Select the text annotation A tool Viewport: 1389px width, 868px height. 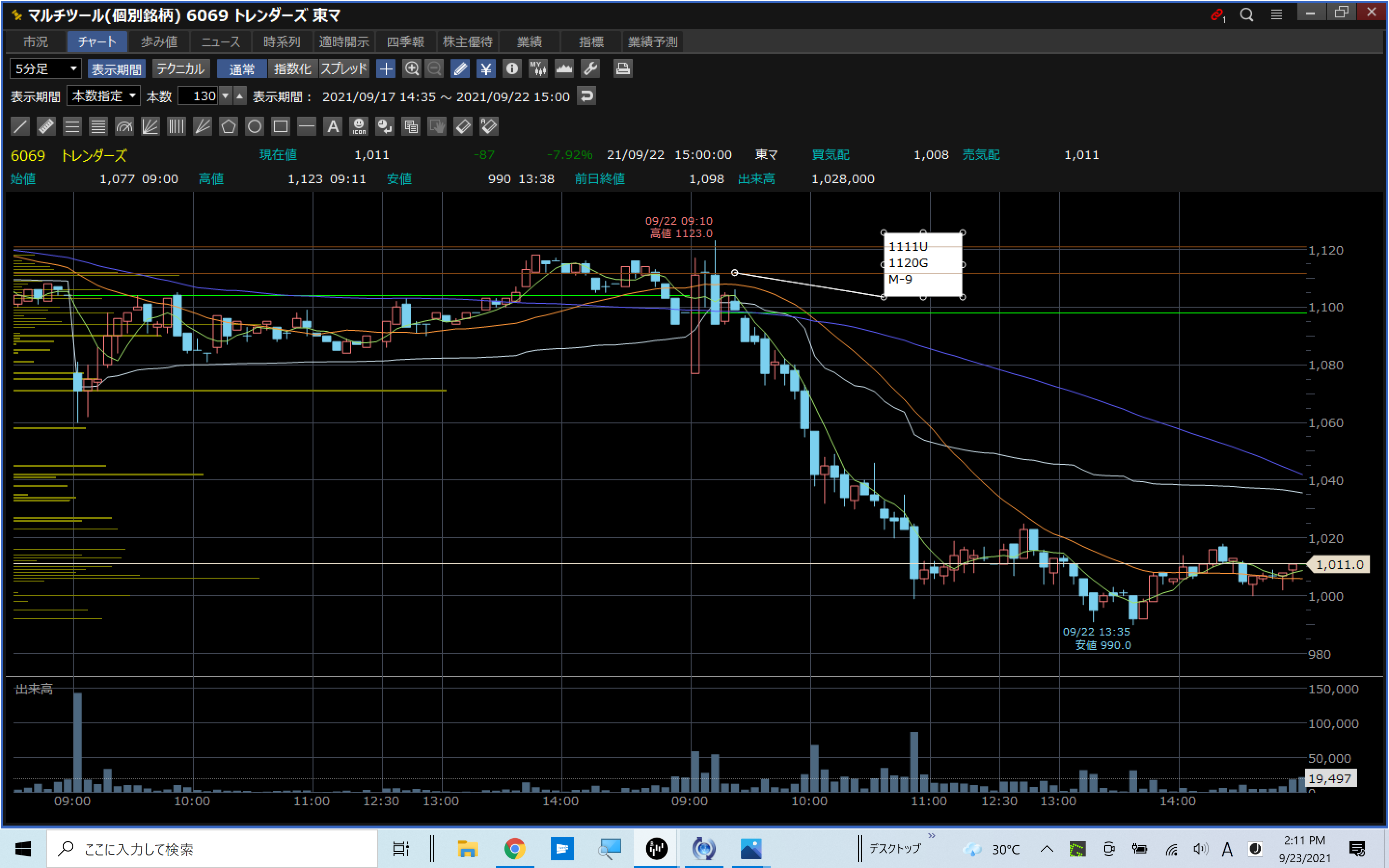[x=333, y=126]
